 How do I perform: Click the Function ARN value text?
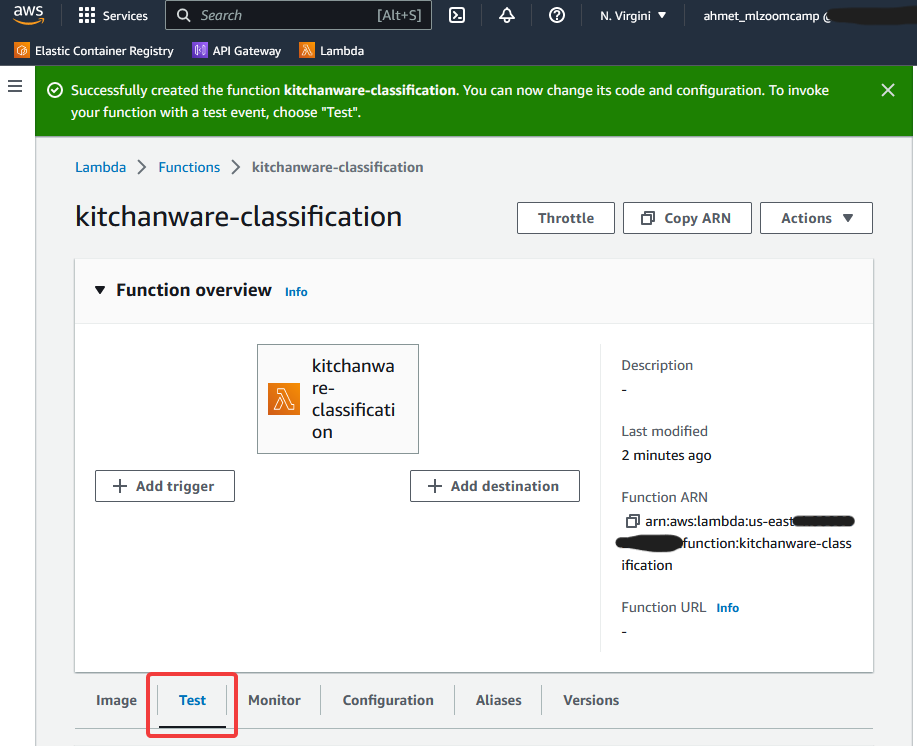tap(737, 543)
